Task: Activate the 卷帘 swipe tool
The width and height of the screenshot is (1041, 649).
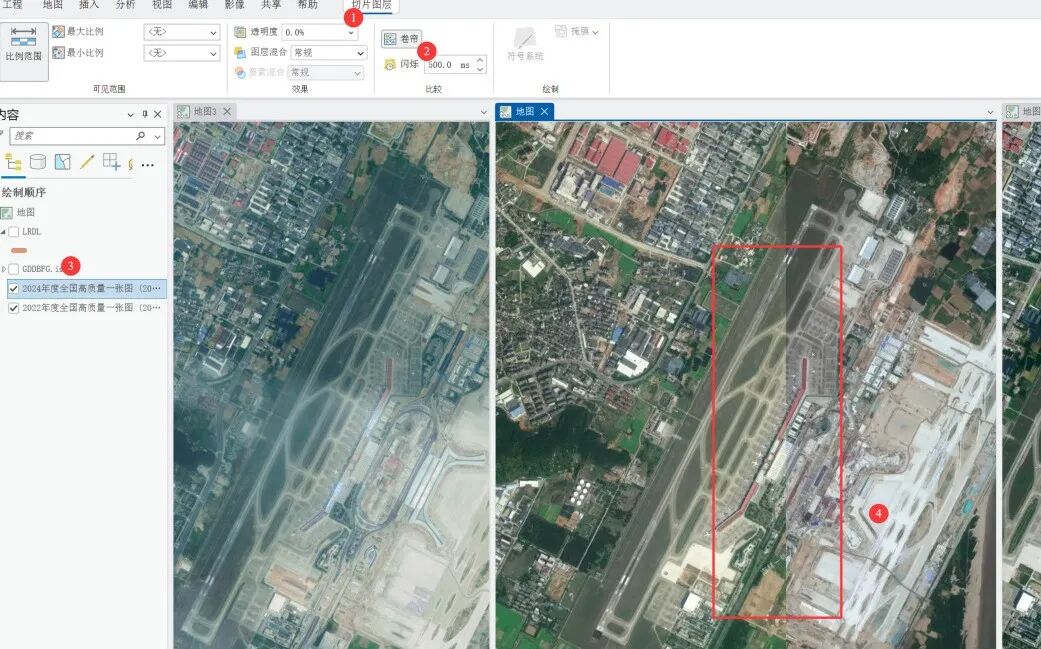Action: [x=402, y=39]
